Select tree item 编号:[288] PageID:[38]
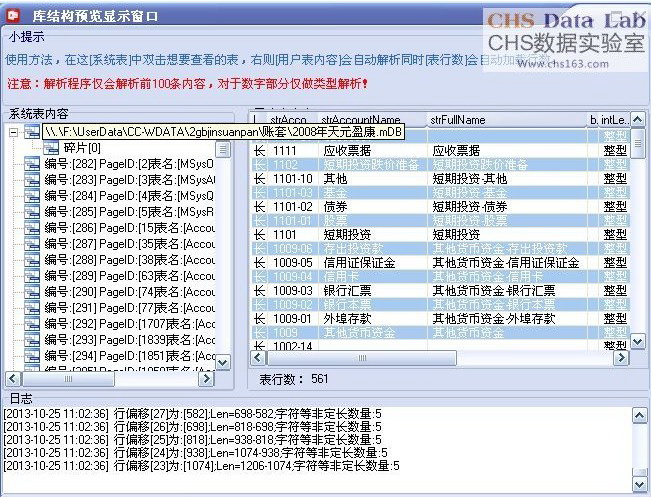 pyautogui.click(x=129, y=260)
